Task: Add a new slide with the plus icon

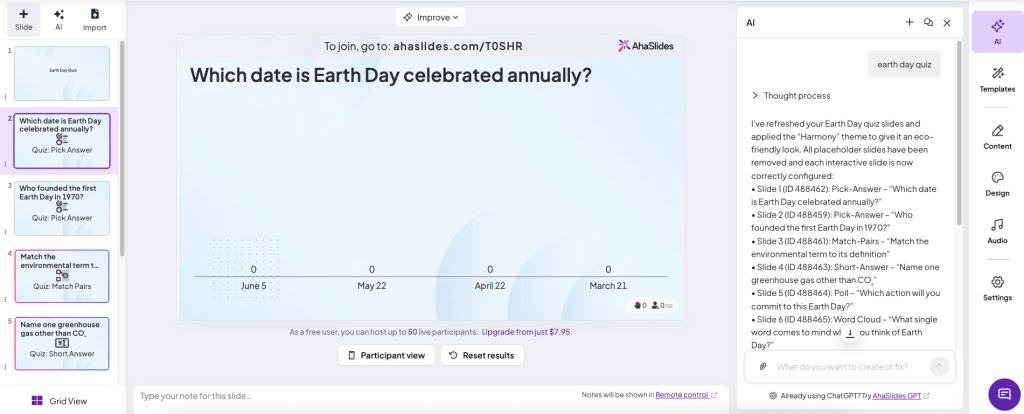Action: (24, 20)
